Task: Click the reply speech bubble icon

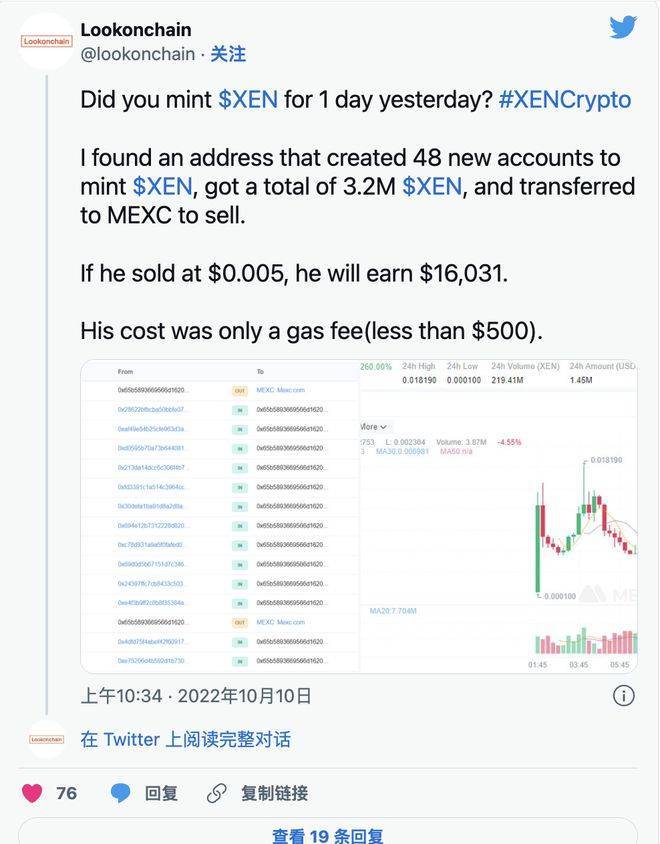Action: point(121,793)
